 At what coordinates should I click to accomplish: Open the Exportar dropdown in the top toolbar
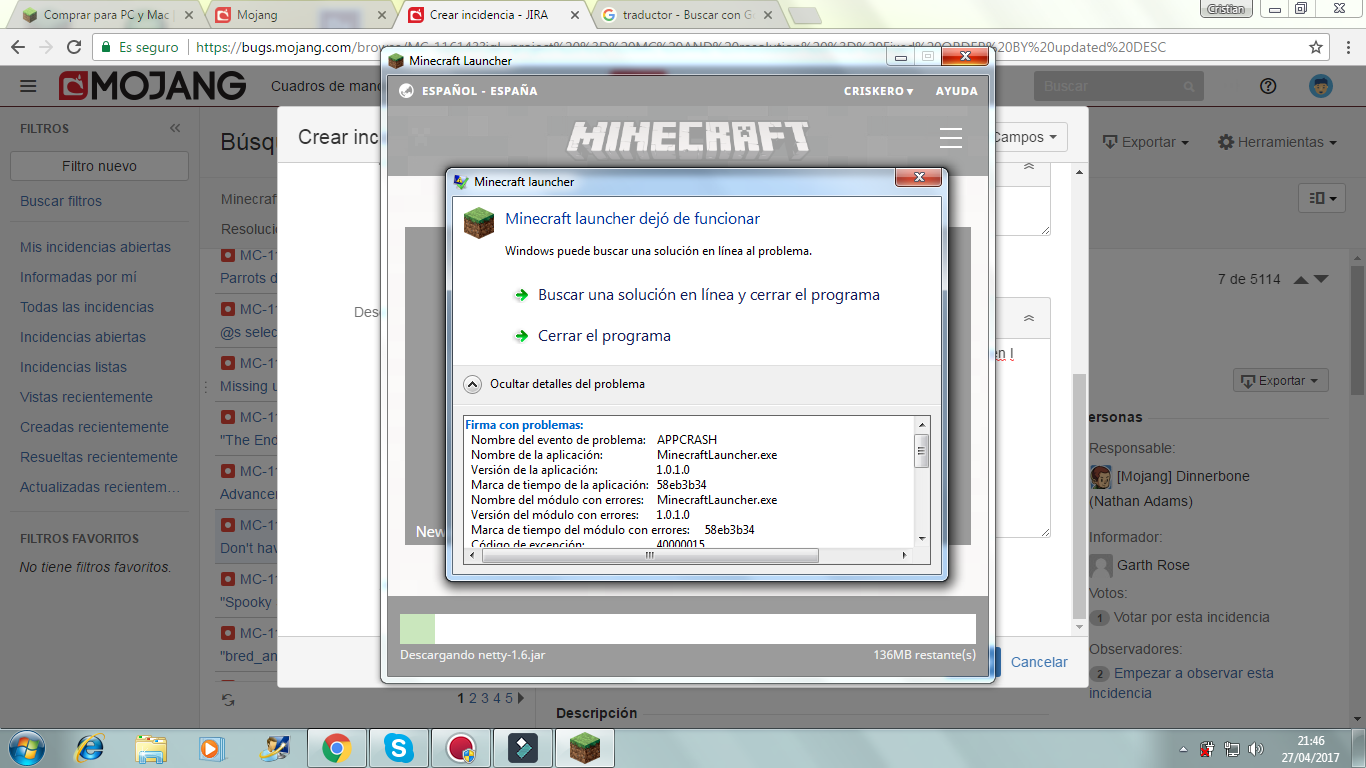click(1146, 142)
